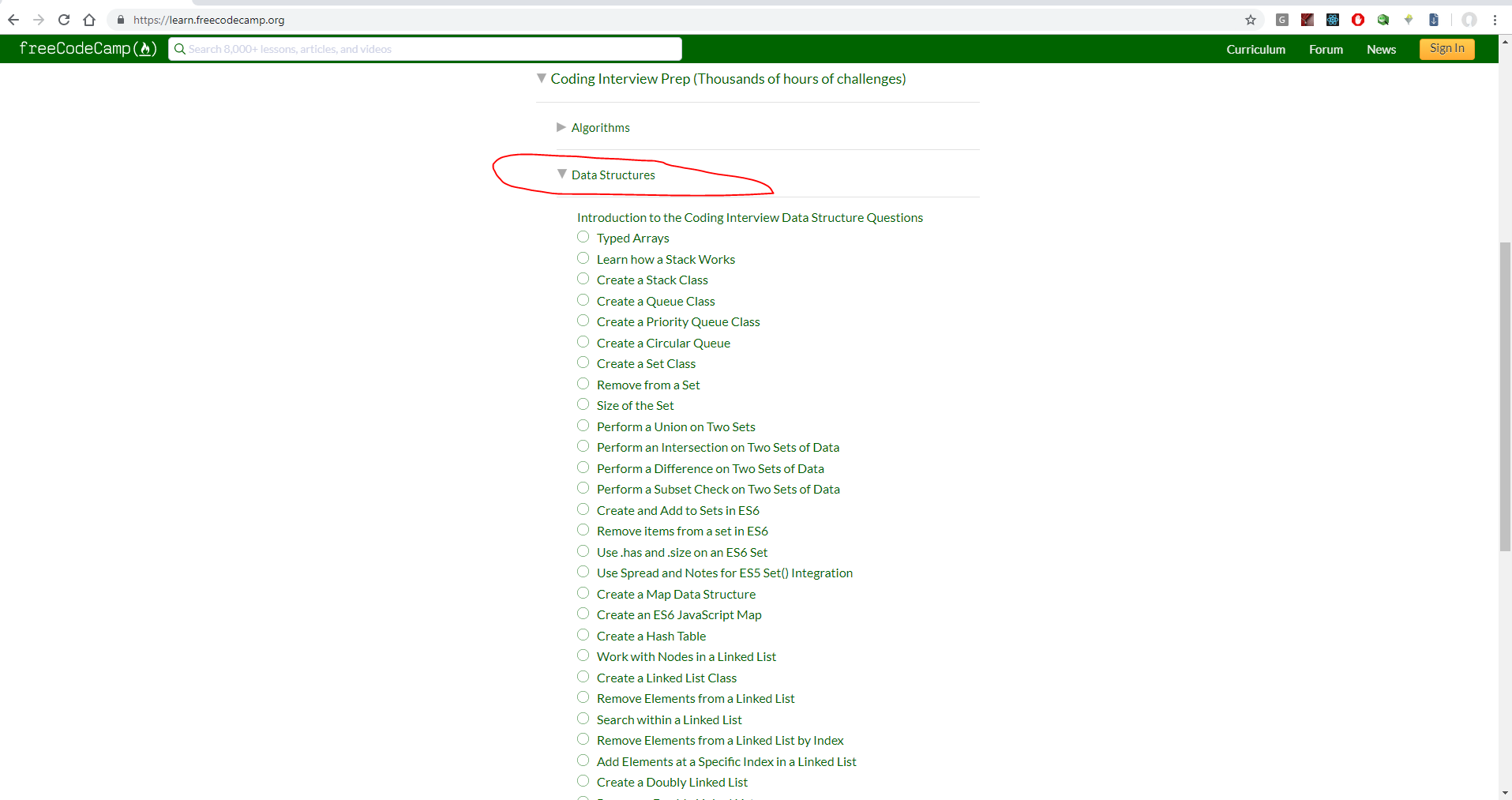Open Work with Nodes in a Linked List

686,656
